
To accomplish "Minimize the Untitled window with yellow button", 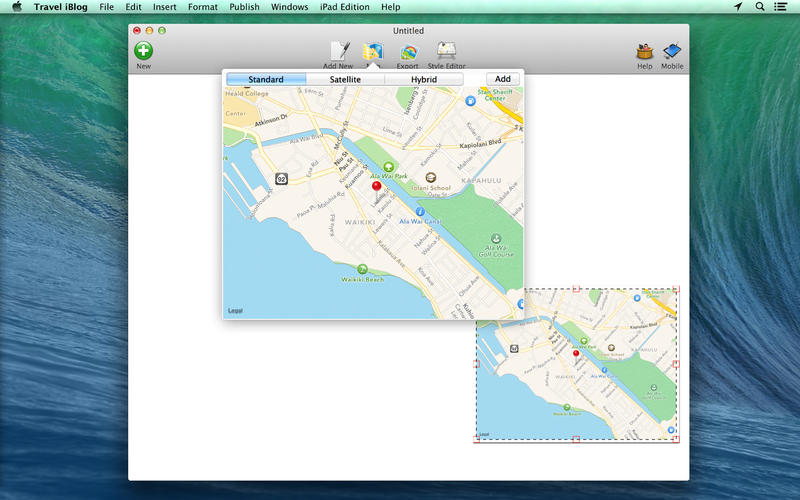I will point(149,31).
